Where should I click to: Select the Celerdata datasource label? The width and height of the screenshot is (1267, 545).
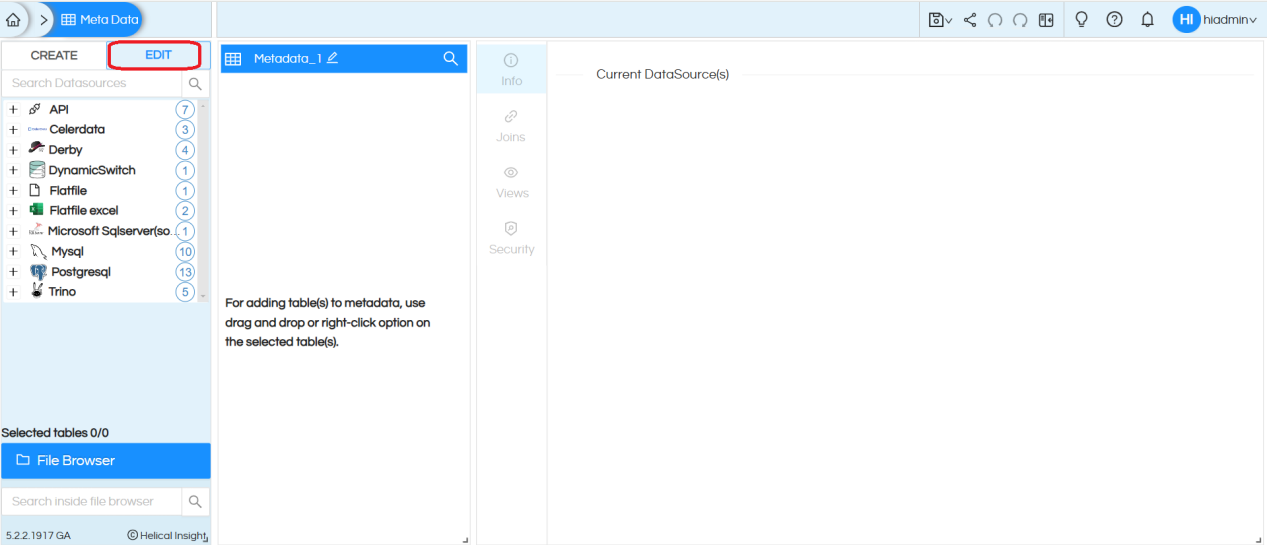click(x=77, y=129)
